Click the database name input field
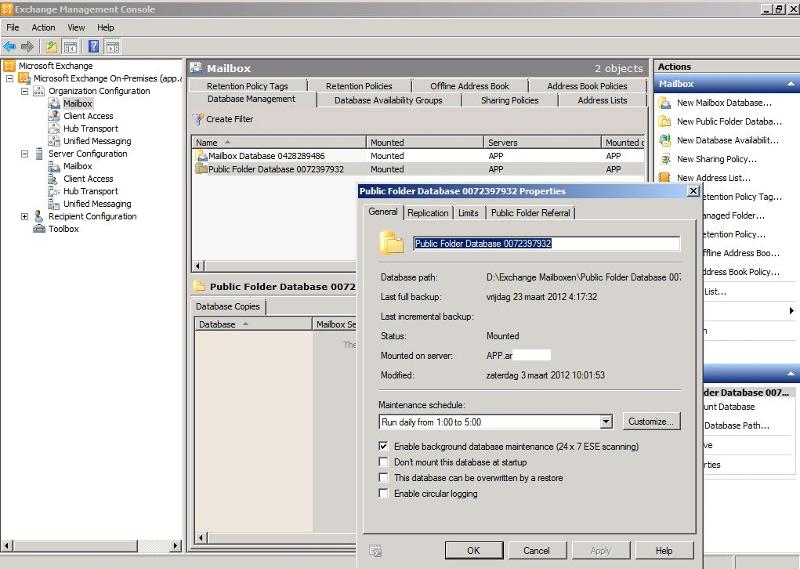This screenshot has height=569, width=800. pos(546,243)
